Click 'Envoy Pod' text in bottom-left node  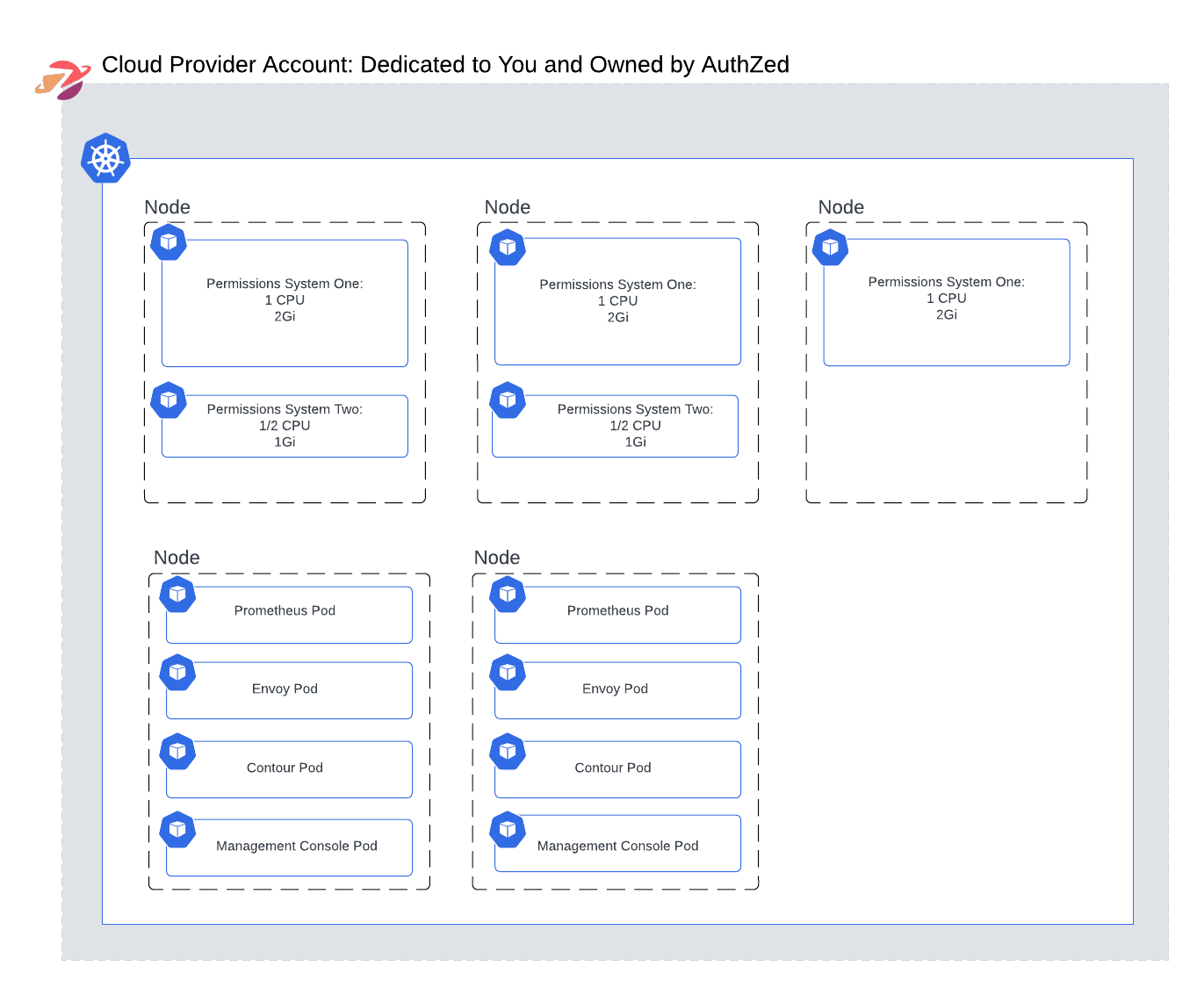tap(285, 689)
